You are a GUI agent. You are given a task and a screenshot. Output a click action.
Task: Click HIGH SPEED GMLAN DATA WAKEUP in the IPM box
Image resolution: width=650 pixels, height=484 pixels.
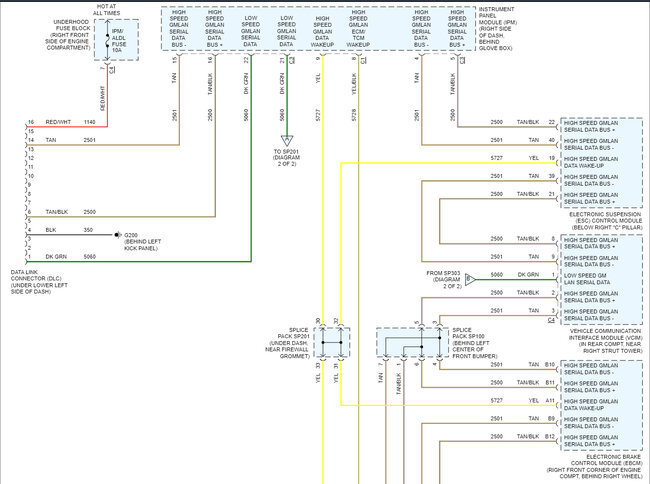point(322,31)
